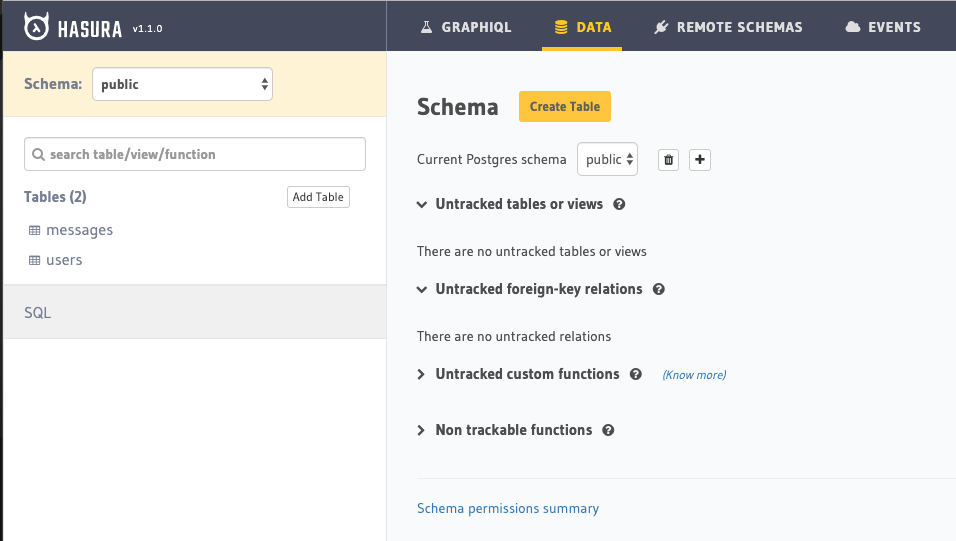Image resolution: width=956 pixels, height=541 pixels.
Task: Collapse the Untracked foreign-key relations section
Action: click(421, 289)
